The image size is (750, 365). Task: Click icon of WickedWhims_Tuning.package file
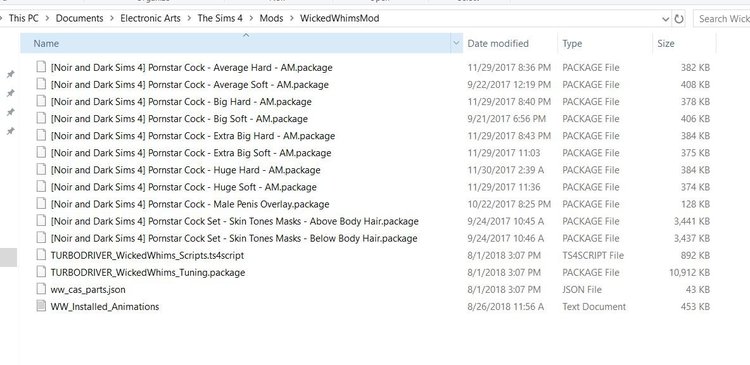click(x=42, y=273)
